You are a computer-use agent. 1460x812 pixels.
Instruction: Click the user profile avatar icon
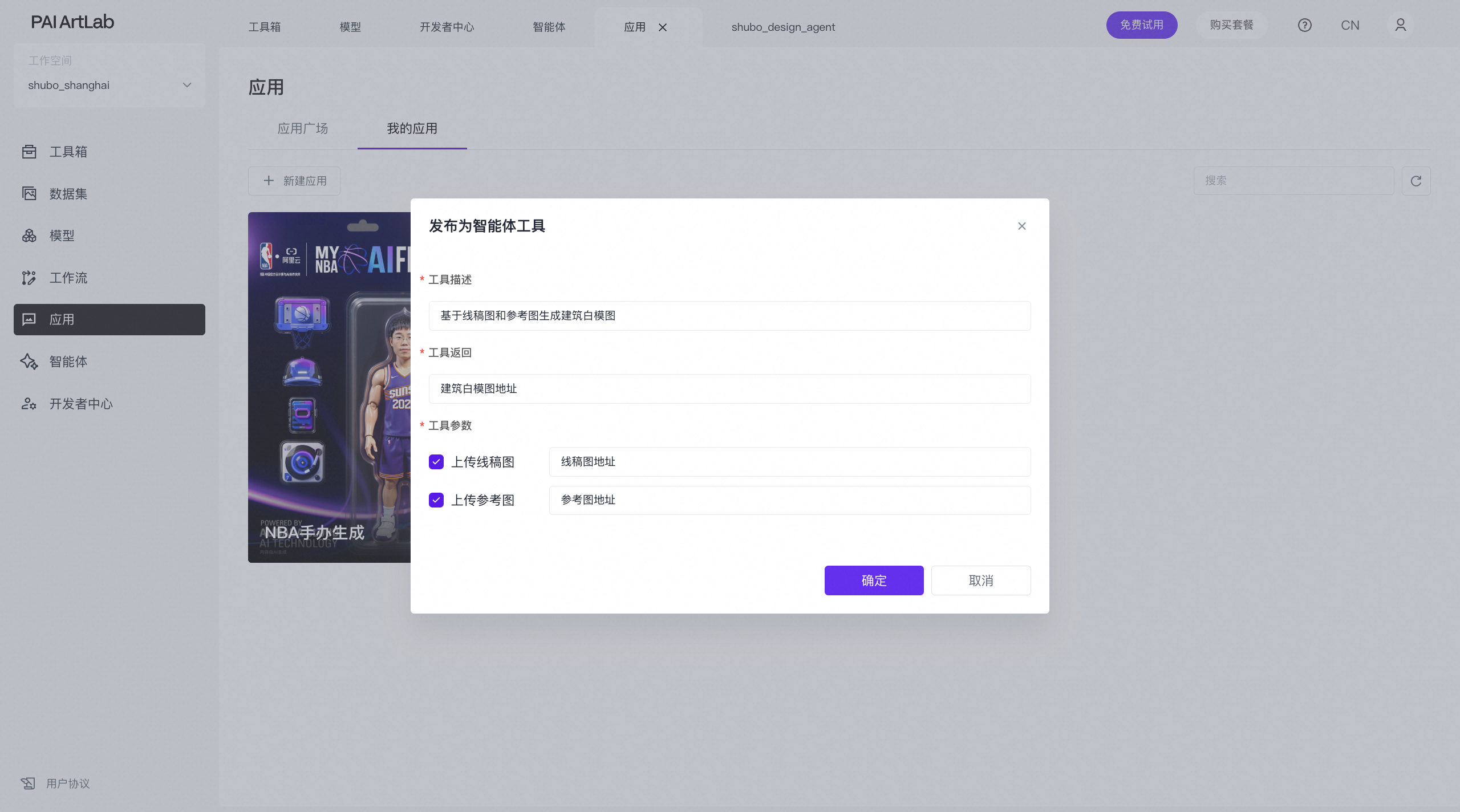[1400, 25]
